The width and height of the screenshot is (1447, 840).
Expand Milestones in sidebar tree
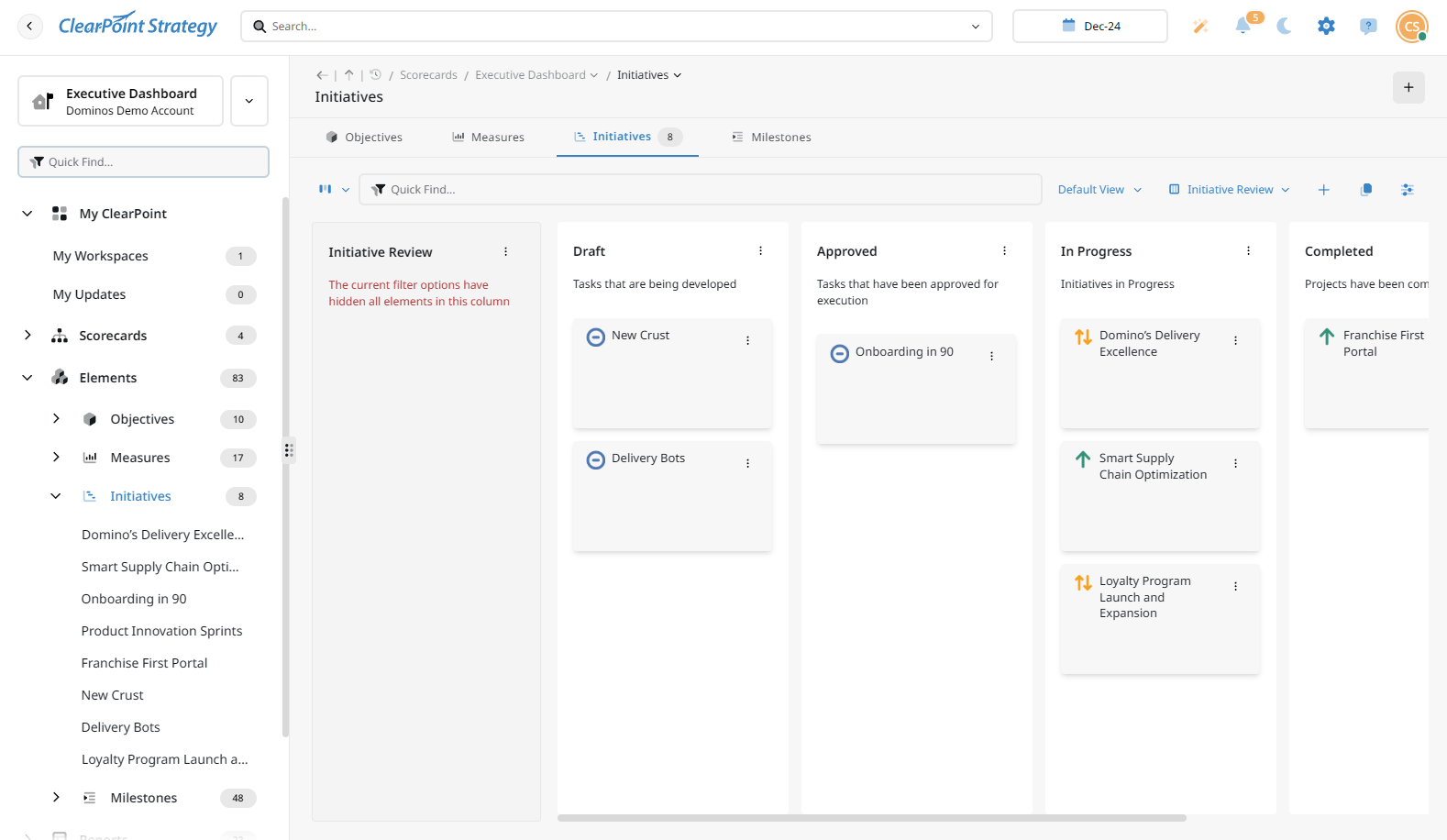click(x=56, y=798)
